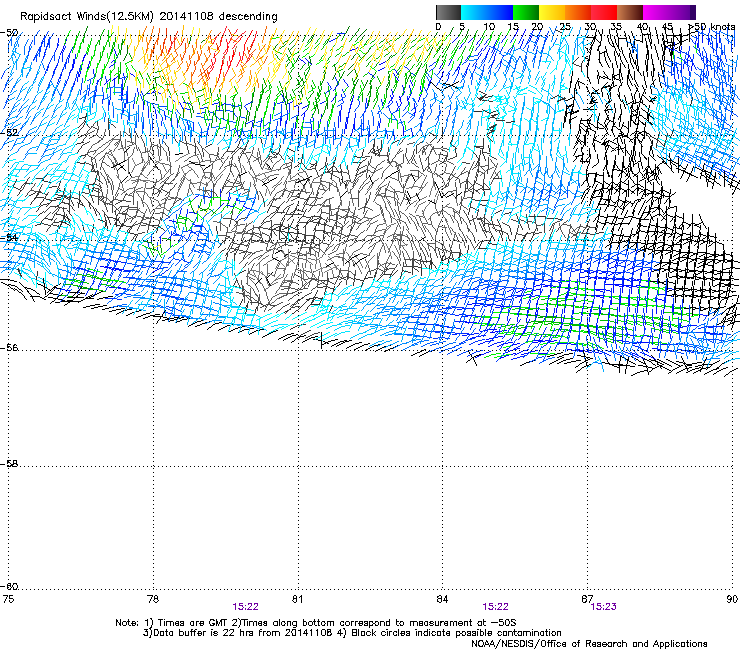Click the '87' longitude axis label
This screenshot has height=650, width=740.
coord(587,599)
